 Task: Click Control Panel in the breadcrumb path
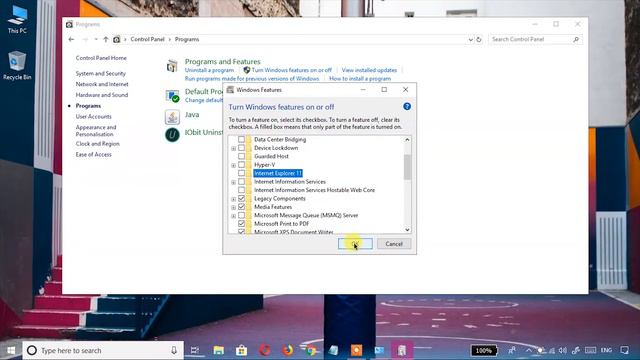pyautogui.click(x=147, y=39)
